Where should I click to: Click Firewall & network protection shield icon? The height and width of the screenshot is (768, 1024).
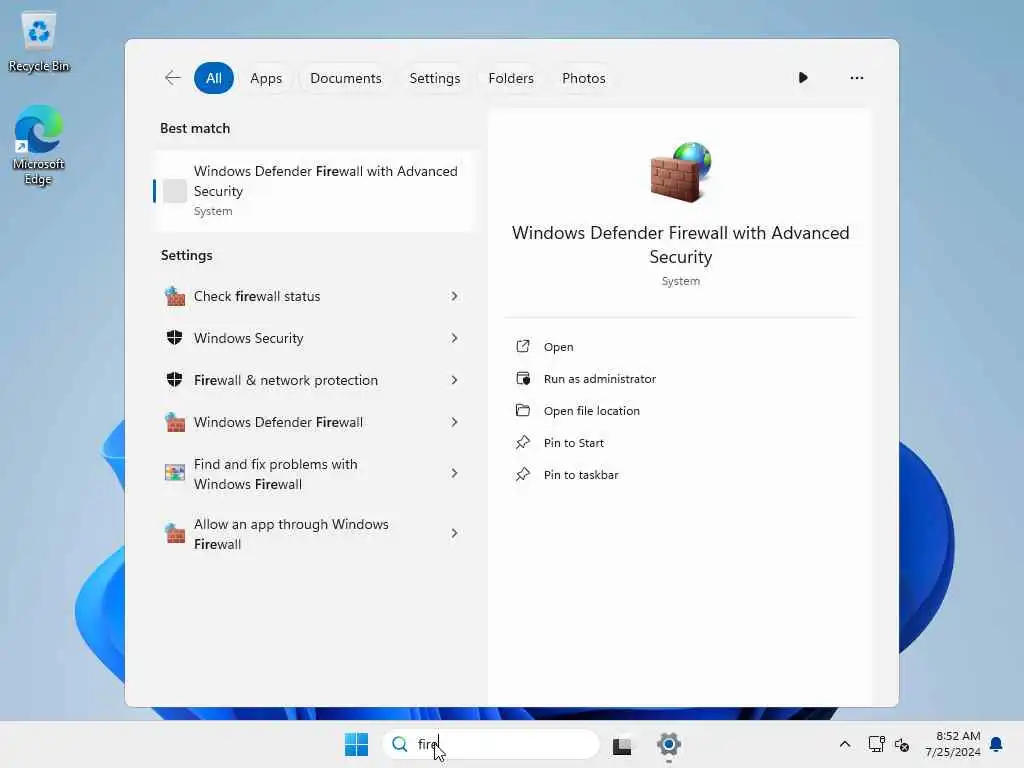coord(174,379)
